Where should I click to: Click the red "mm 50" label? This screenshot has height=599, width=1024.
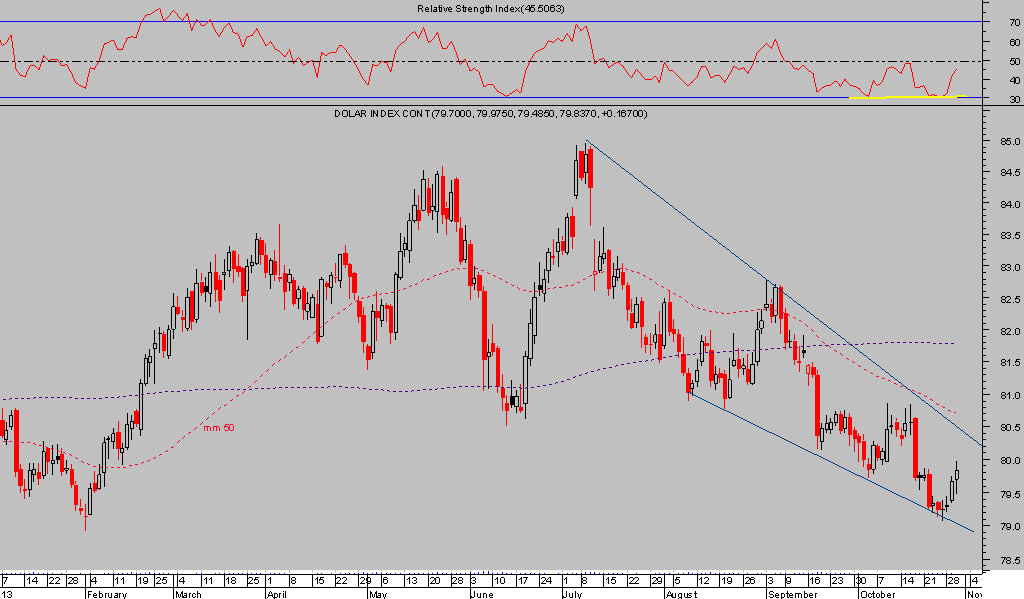click(x=218, y=428)
